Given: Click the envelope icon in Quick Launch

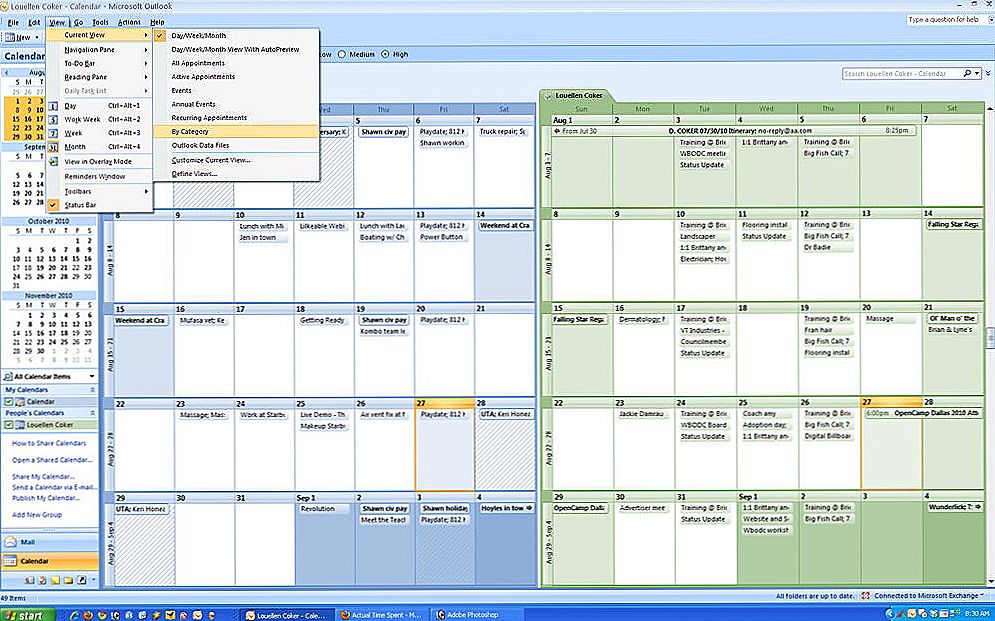Looking at the screenshot, I should pyautogui.click(x=170, y=615).
